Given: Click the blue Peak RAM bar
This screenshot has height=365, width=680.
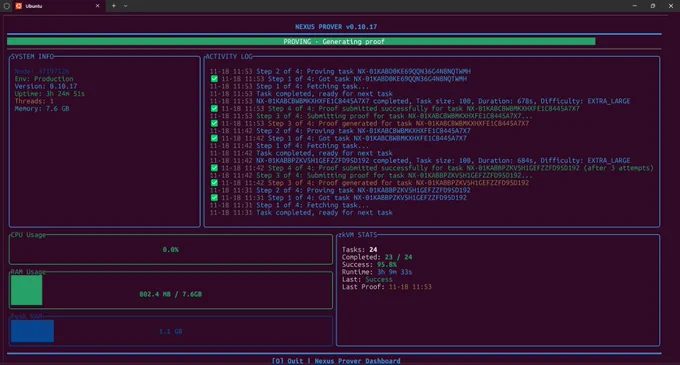Looking at the screenshot, I should pyautogui.click(x=33, y=331).
